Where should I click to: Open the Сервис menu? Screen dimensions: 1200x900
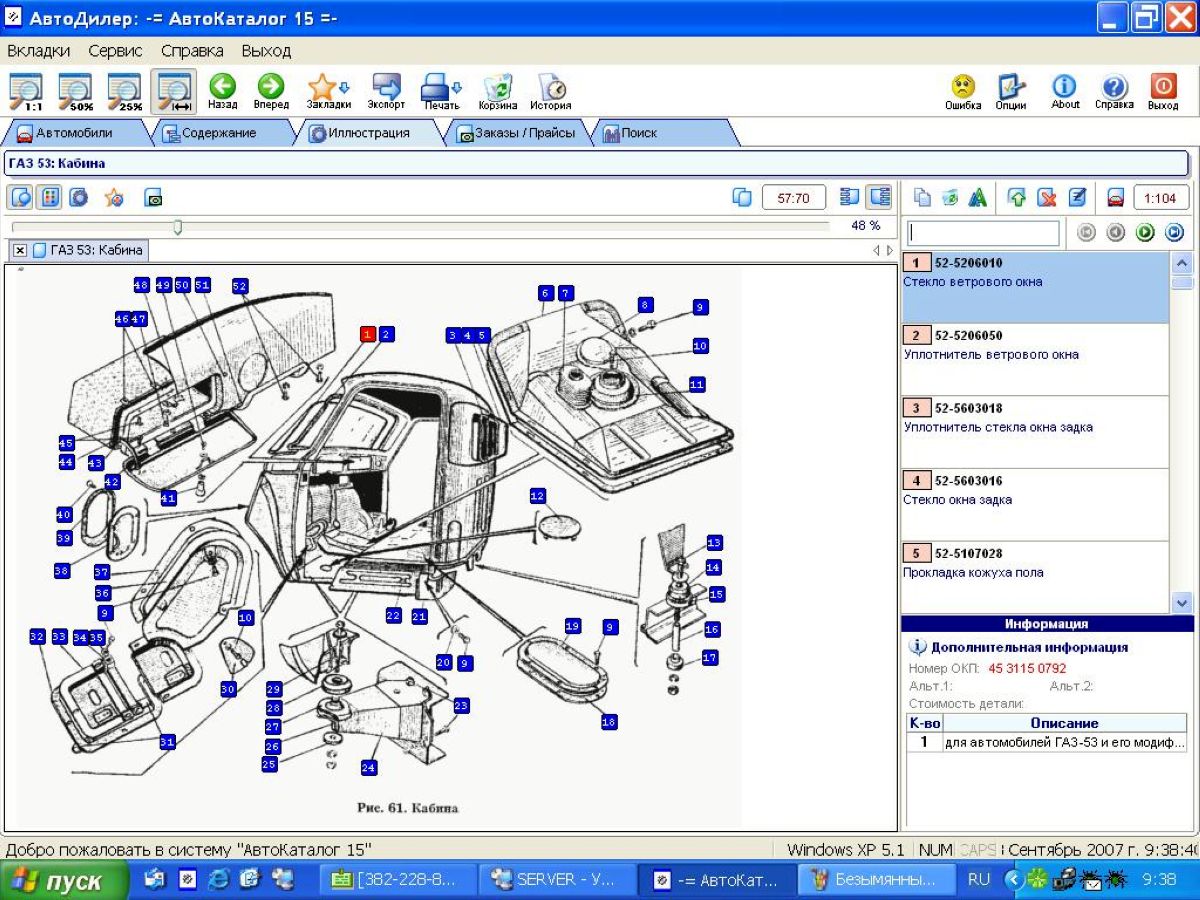pyautogui.click(x=115, y=50)
